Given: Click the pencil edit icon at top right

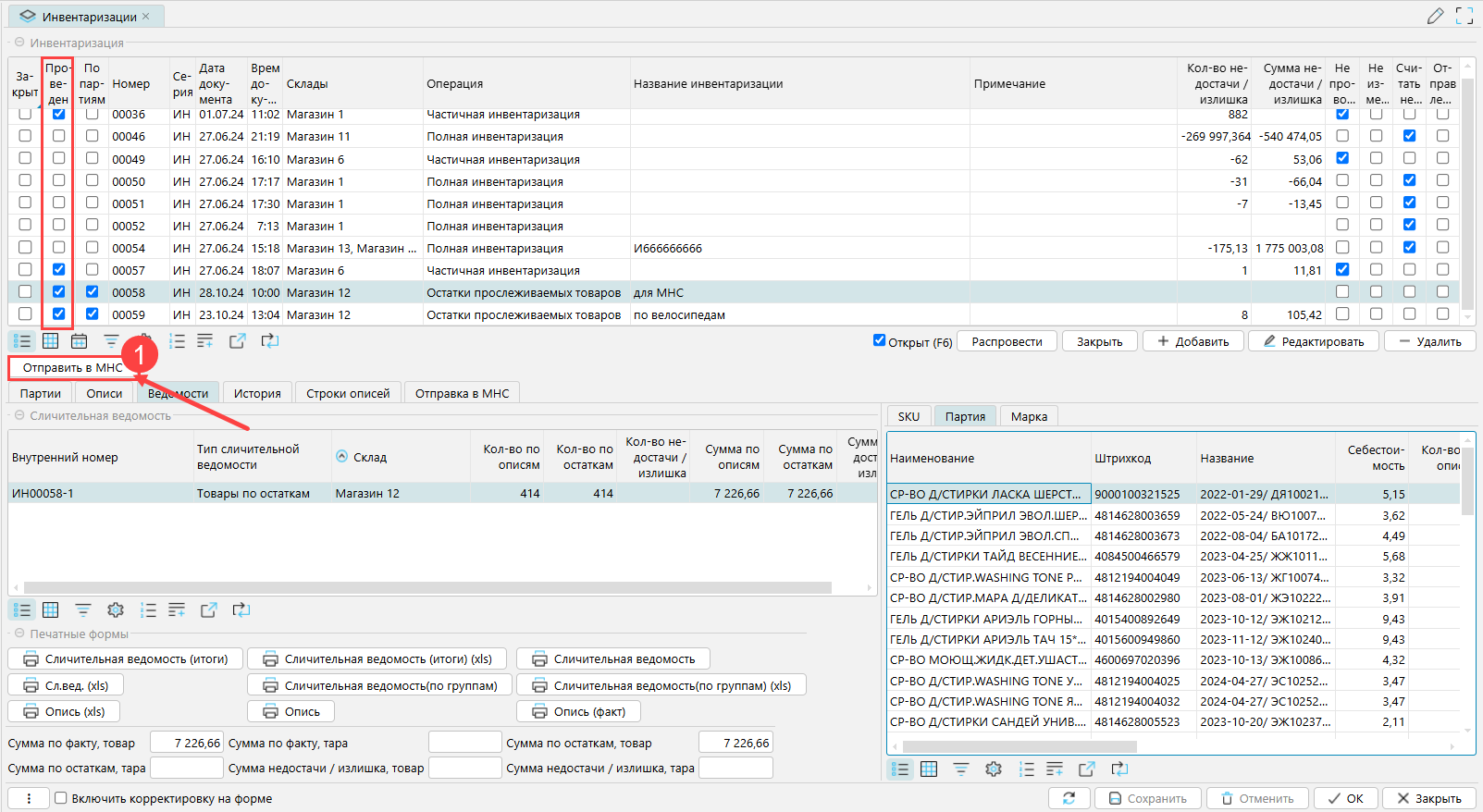Looking at the screenshot, I should (1435, 16).
